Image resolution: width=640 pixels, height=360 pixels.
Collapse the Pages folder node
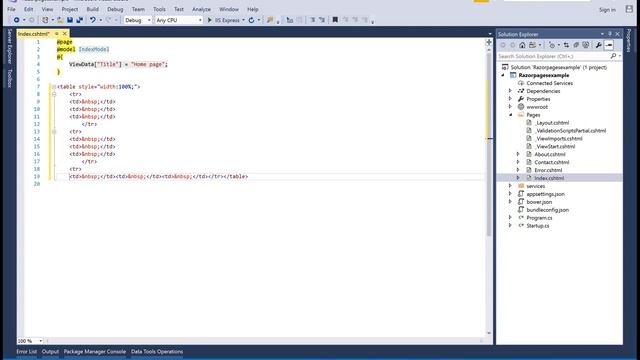510,115
